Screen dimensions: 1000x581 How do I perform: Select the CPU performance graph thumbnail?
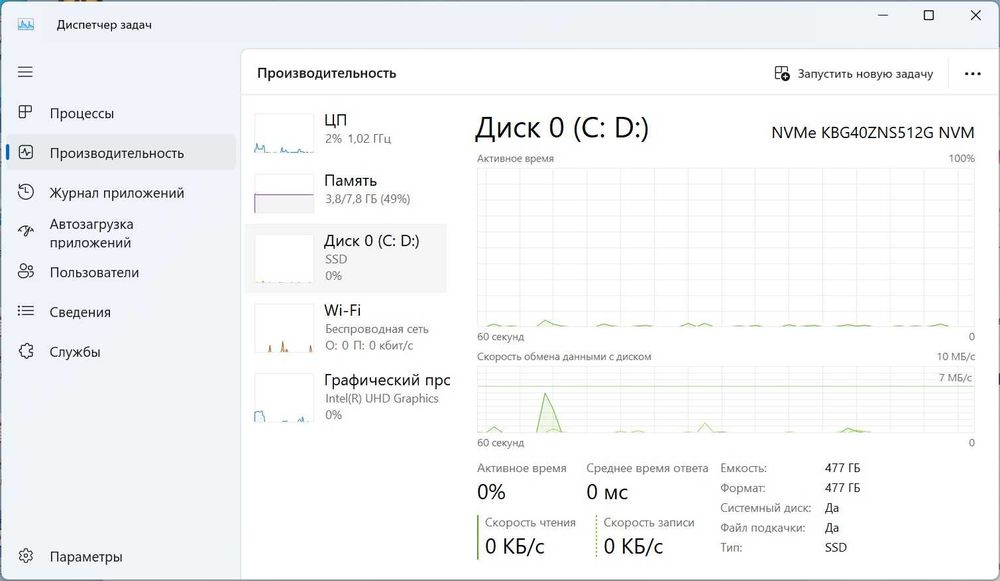pyautogui.click(x=284, y=133)
